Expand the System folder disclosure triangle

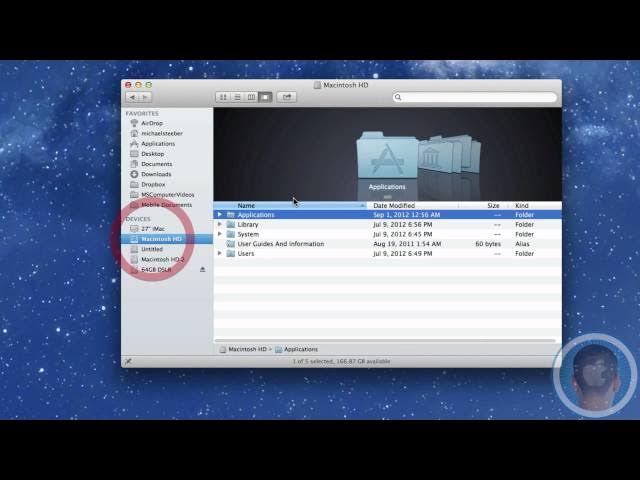[220, 234]
